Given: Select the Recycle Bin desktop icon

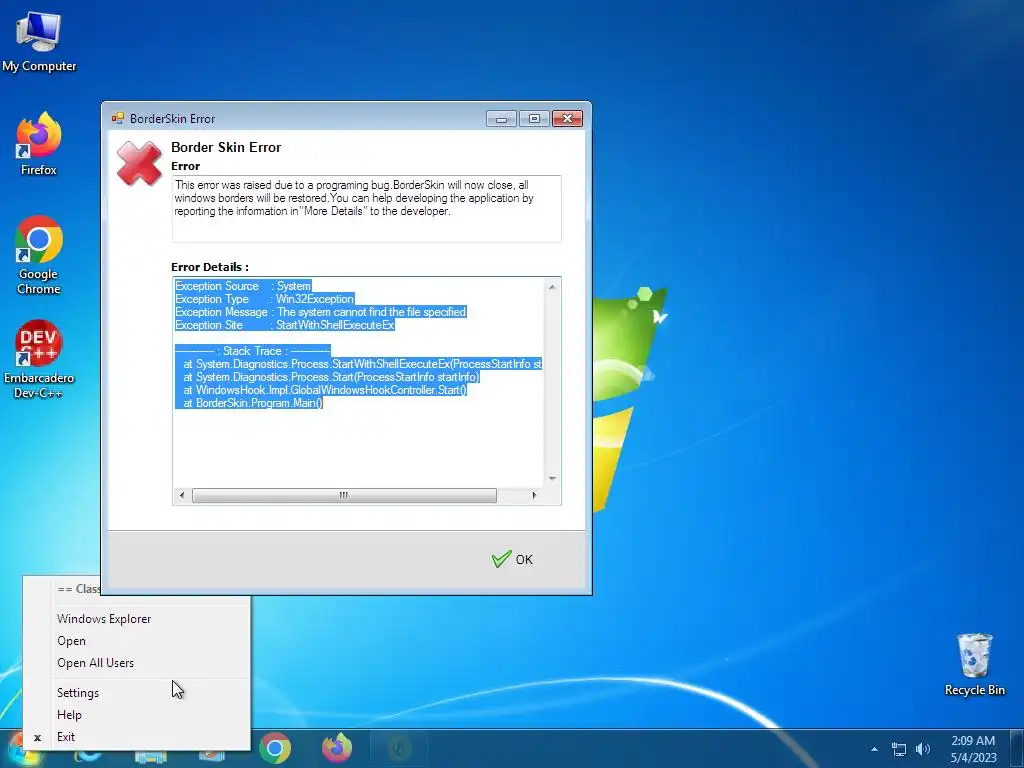Looking at the screenshot, I should [974, 664].
